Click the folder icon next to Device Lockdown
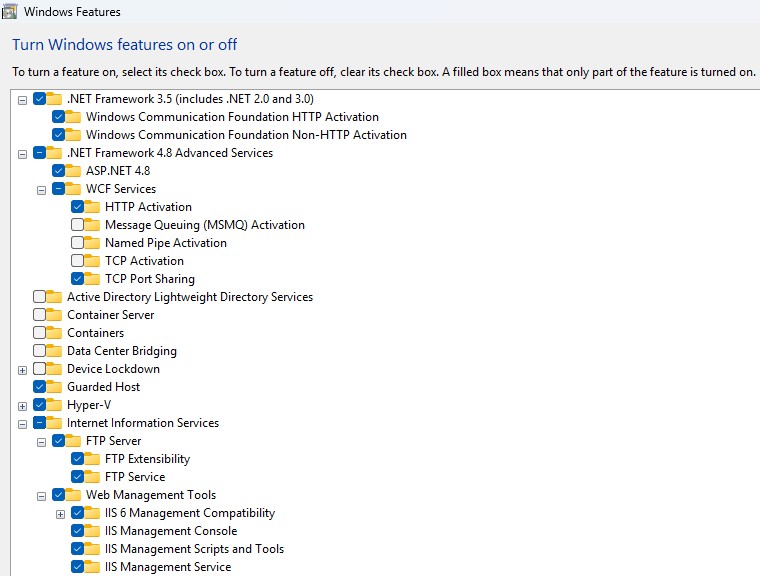 pyautogui.click(x=54, y=369)
